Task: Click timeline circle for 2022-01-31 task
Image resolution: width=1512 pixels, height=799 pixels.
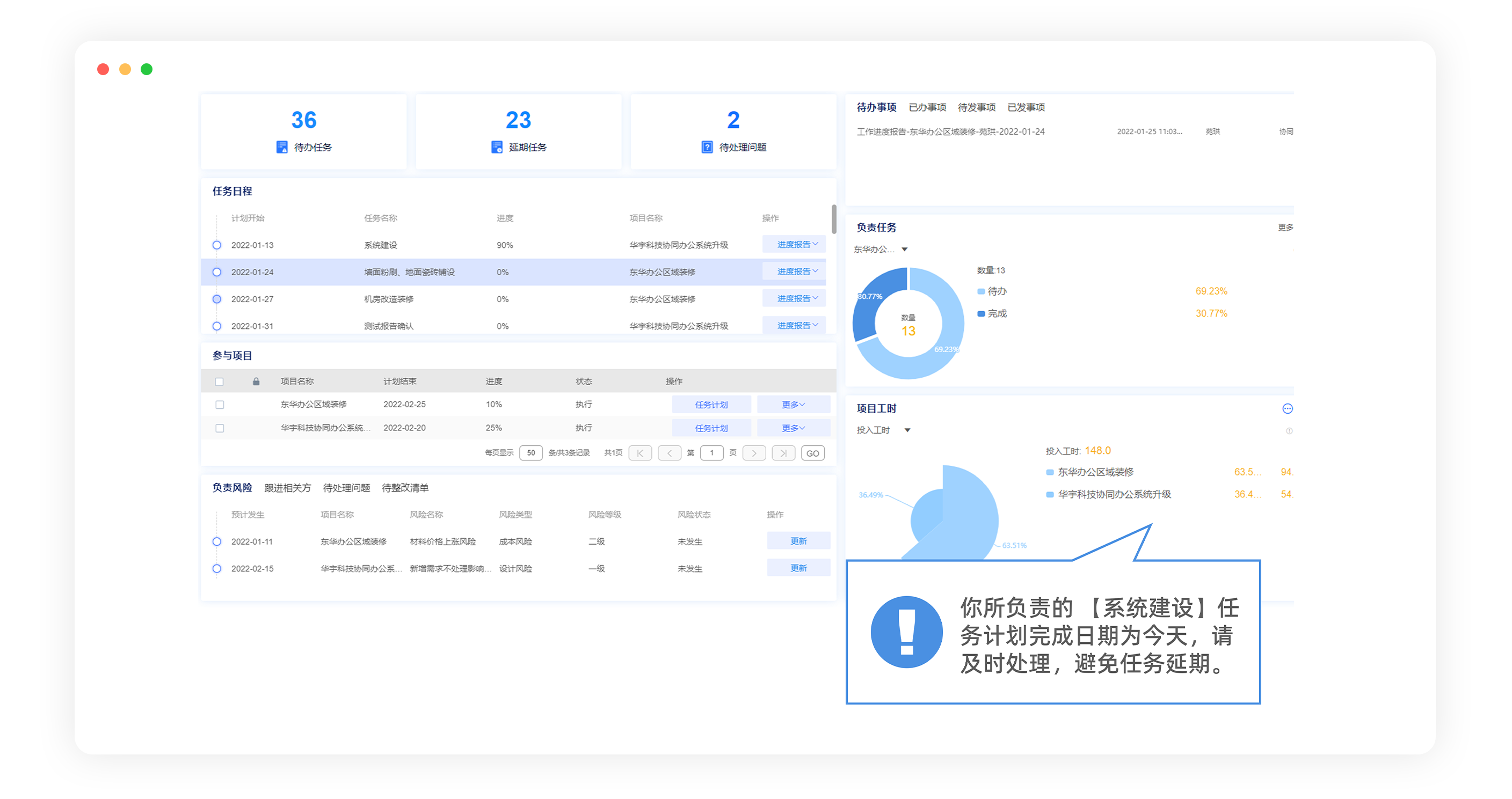Action: [216, 326]
